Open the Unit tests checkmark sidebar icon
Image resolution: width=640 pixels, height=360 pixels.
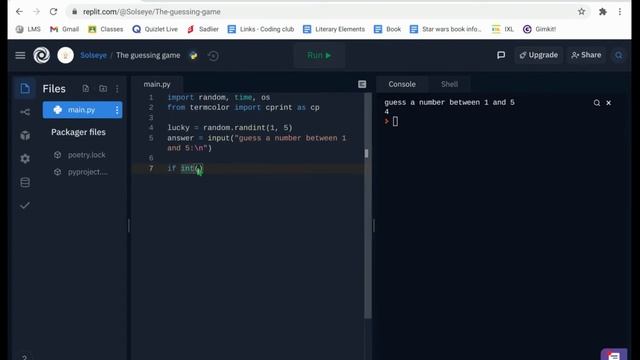pyautogui.click(x=25, y=205)
